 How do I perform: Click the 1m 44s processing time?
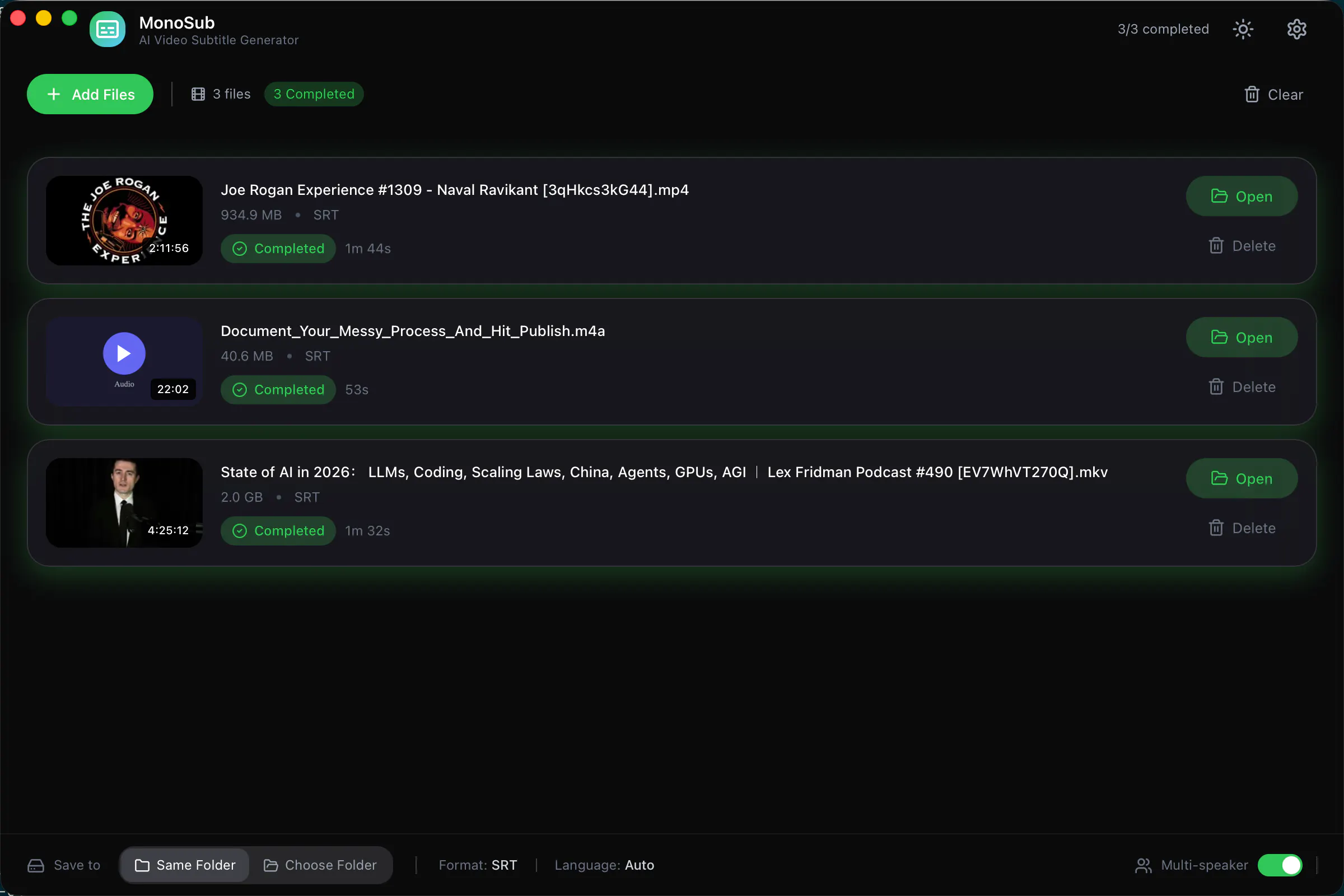click(x=368, y=249)
